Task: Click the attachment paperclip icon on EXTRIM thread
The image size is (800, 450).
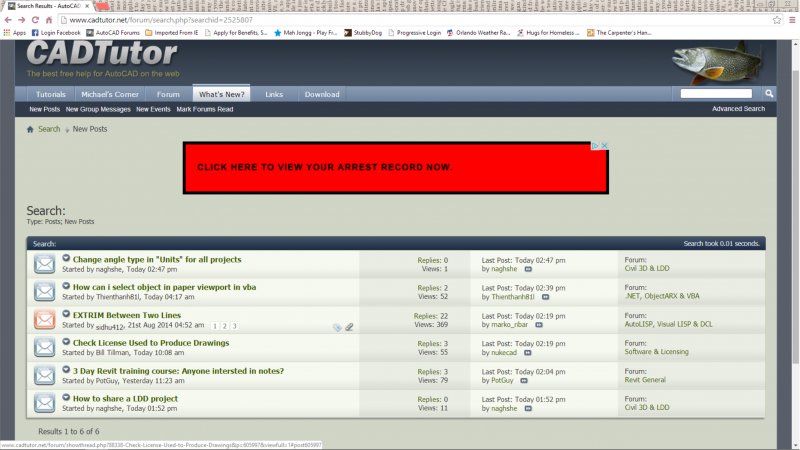Action: 349,327
